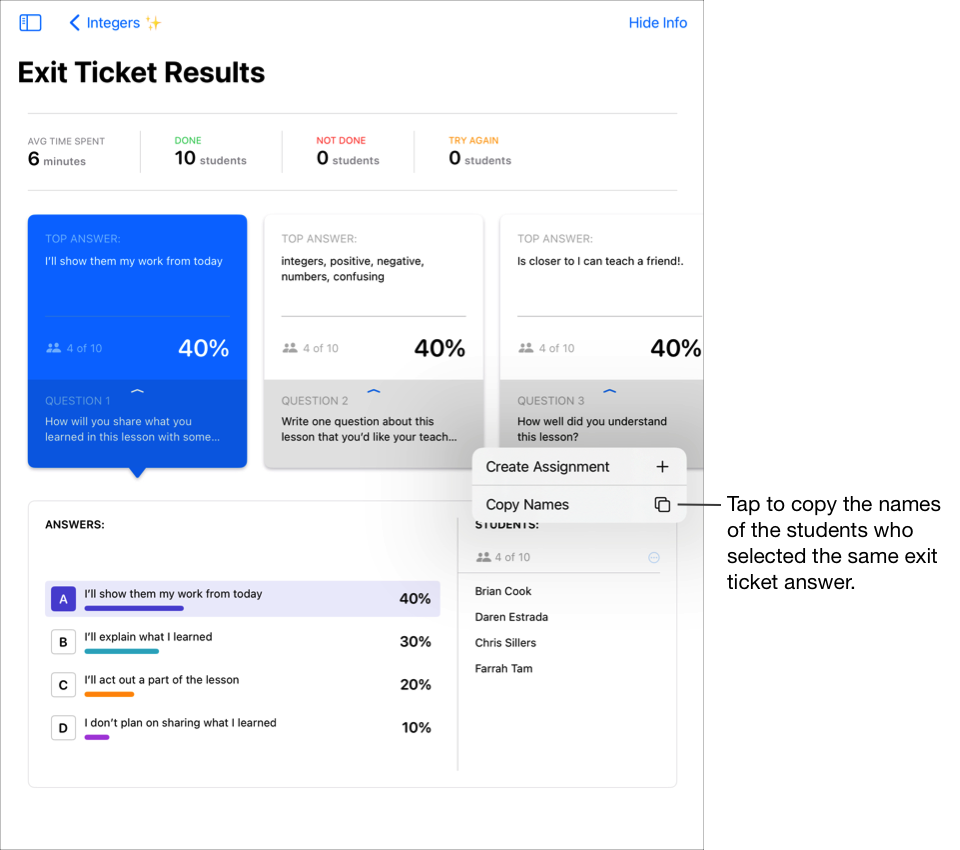Select answer choice B letter box
Screen dimensions: 960x850
click(63, 642)
